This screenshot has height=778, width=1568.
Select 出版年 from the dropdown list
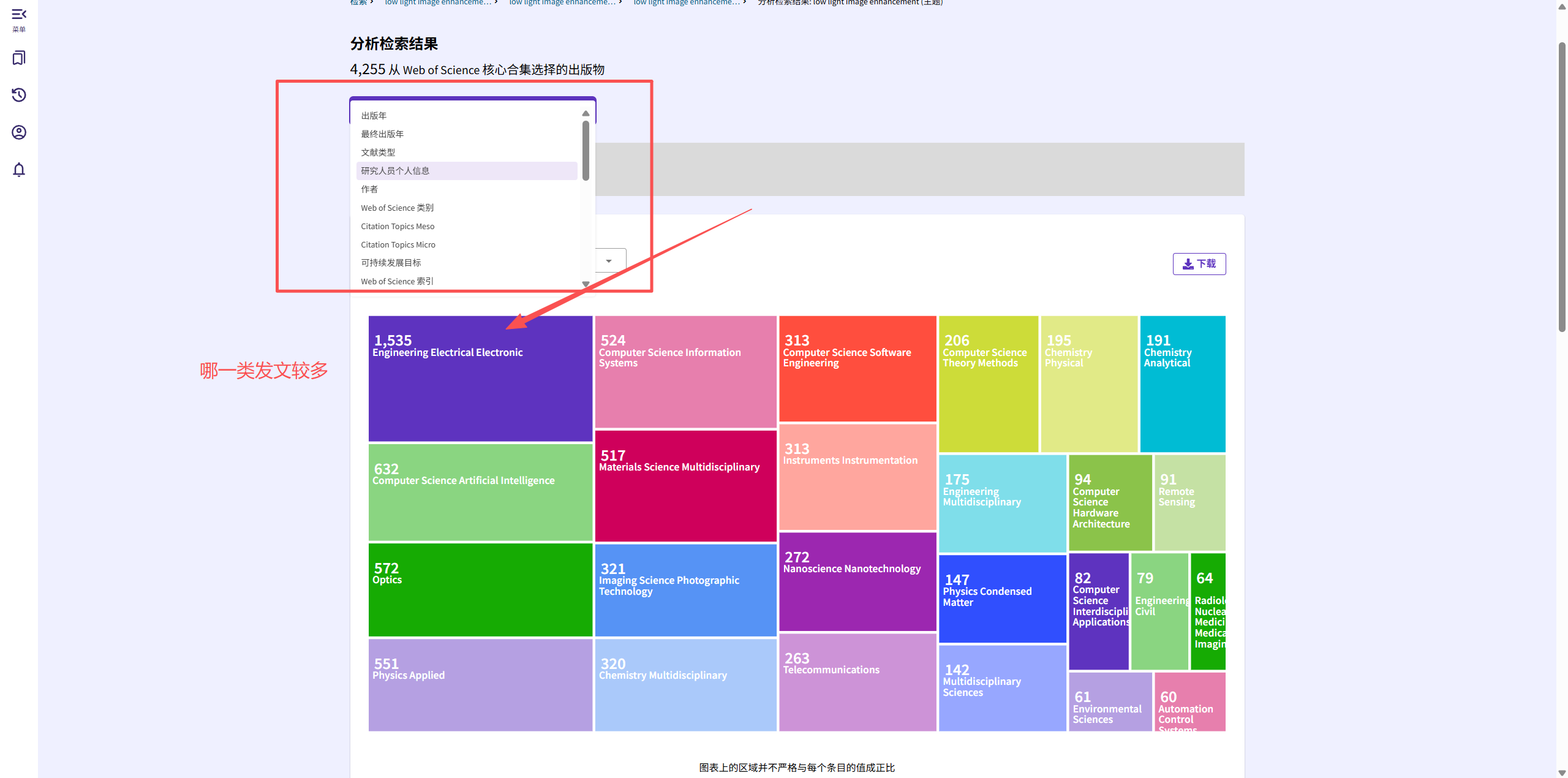click(374, 116)
